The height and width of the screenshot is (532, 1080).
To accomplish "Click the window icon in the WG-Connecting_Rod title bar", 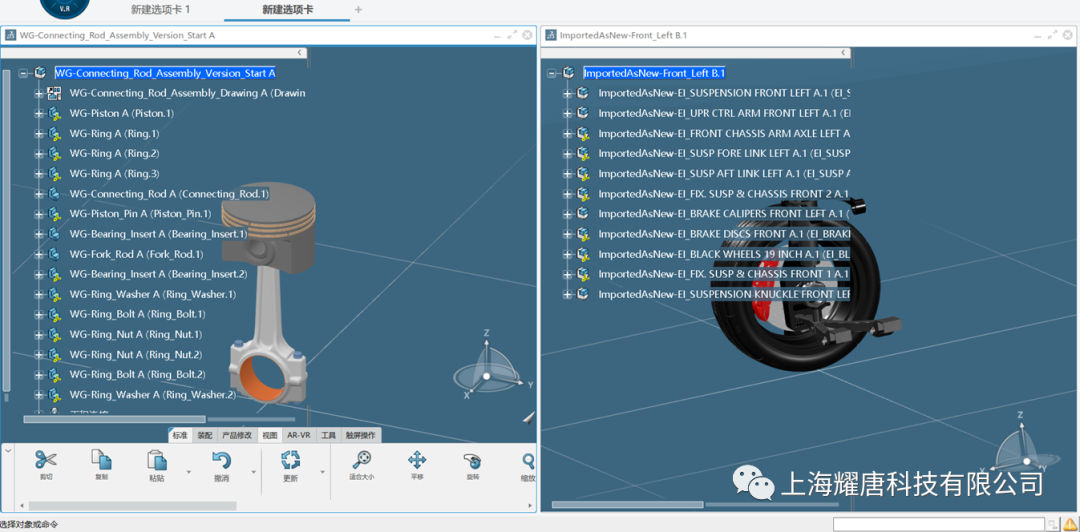I will (10, 34).
